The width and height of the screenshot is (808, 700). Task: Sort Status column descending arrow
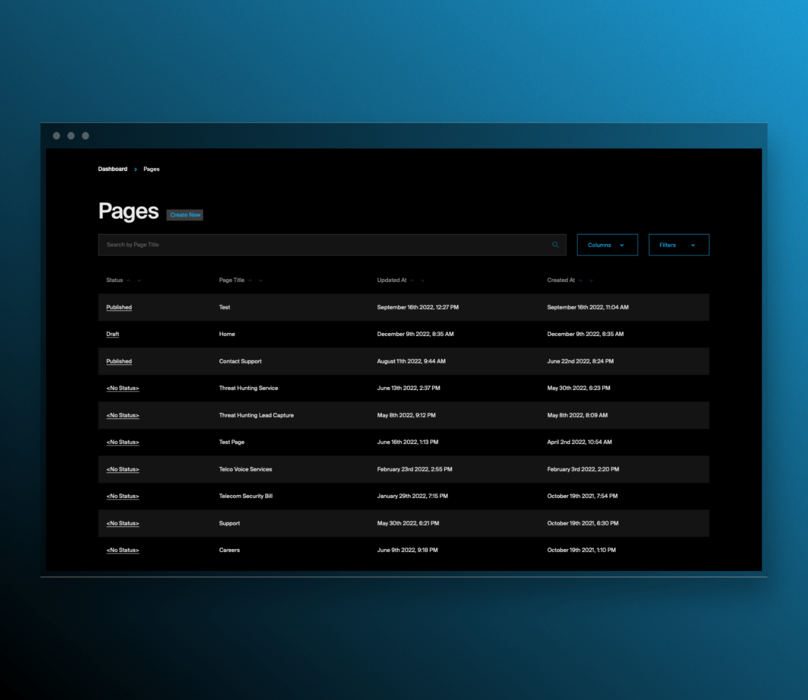click(139, 280)
